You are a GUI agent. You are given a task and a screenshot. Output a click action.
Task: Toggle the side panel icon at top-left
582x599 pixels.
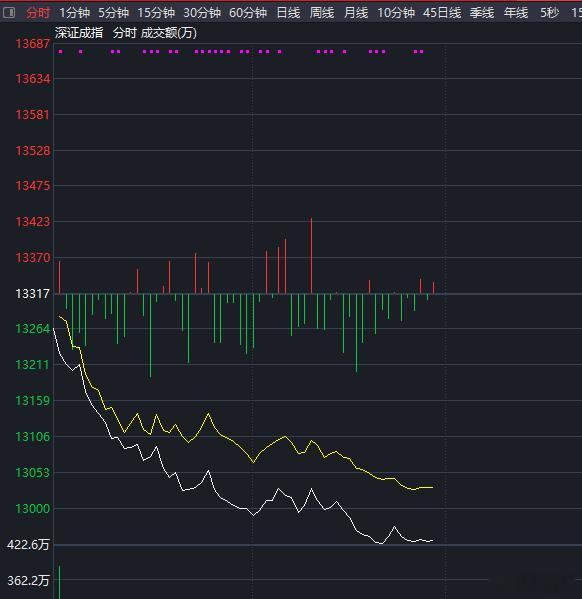[x=9, y=13]
